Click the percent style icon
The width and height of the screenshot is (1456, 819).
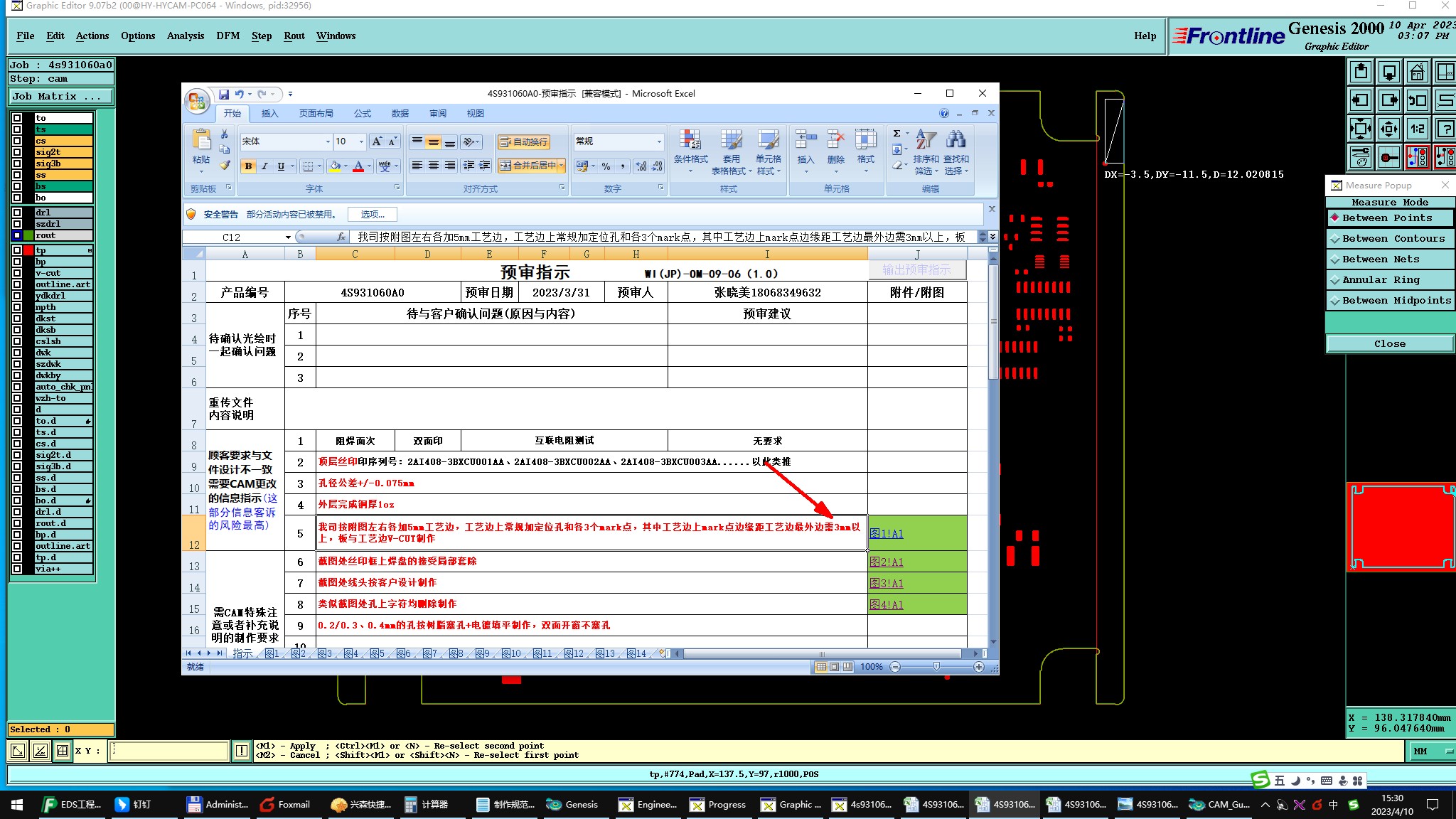pyautogui.click(x=606, y=166)
